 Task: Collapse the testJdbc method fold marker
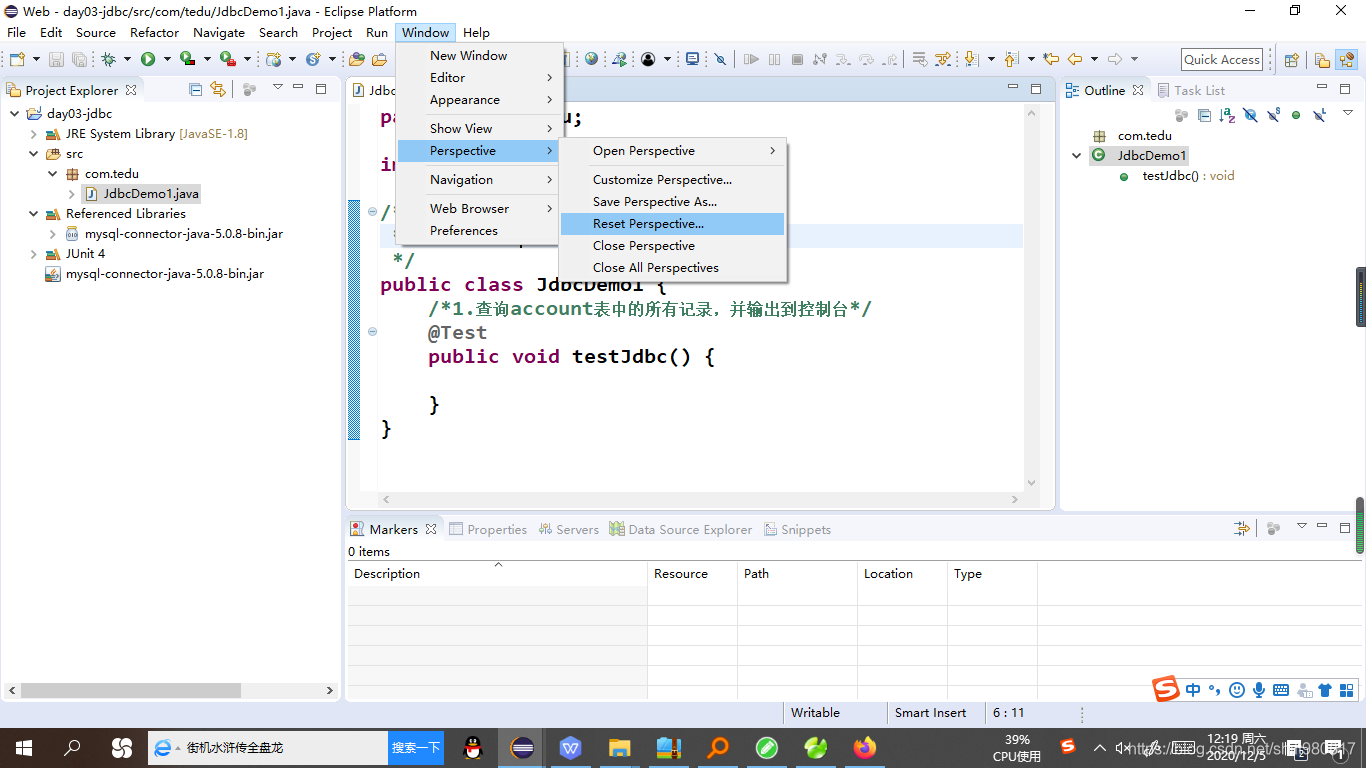point(373,332)
